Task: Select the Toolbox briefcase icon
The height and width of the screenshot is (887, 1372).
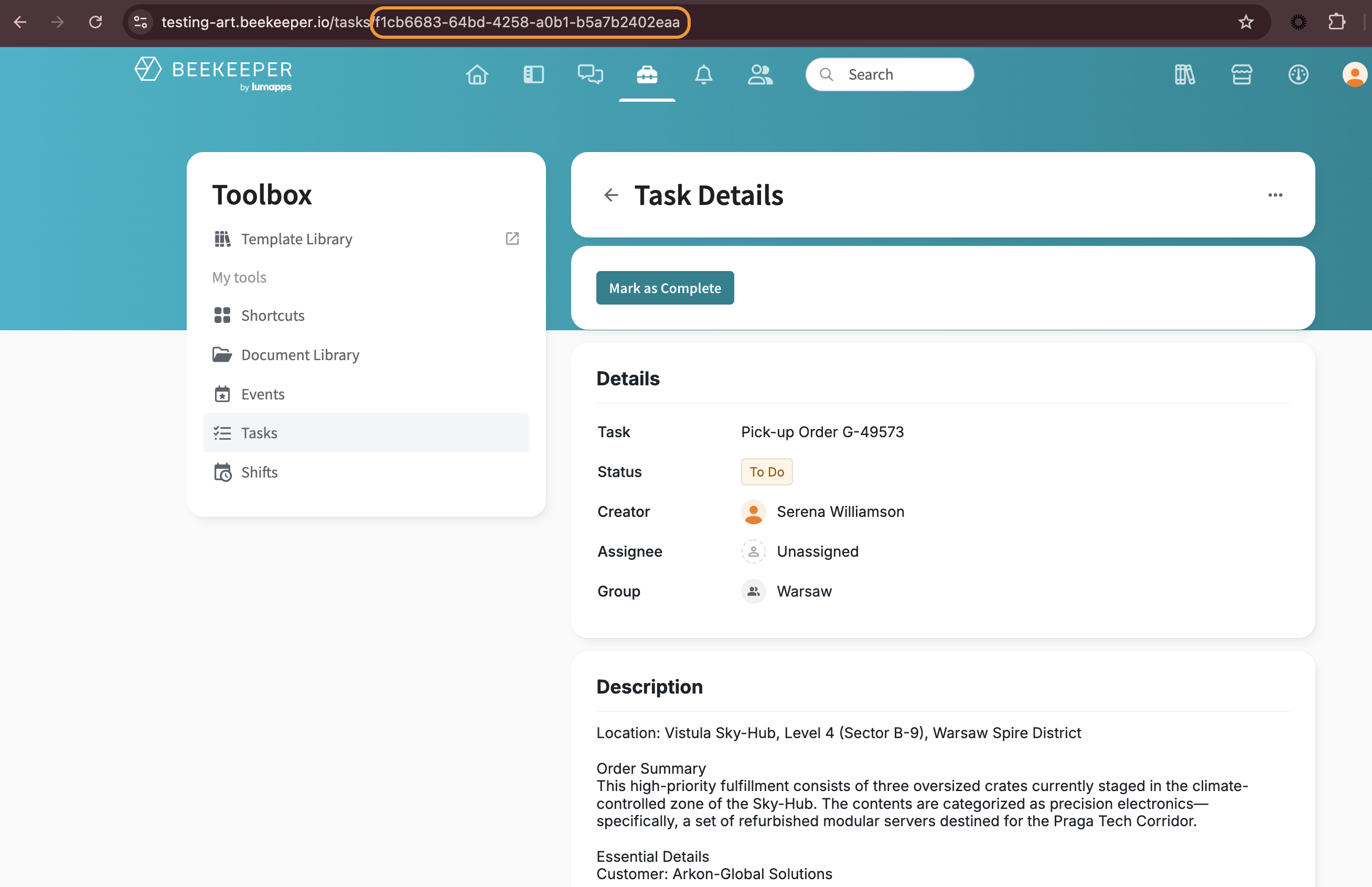Action: click(x=647, y=74)
